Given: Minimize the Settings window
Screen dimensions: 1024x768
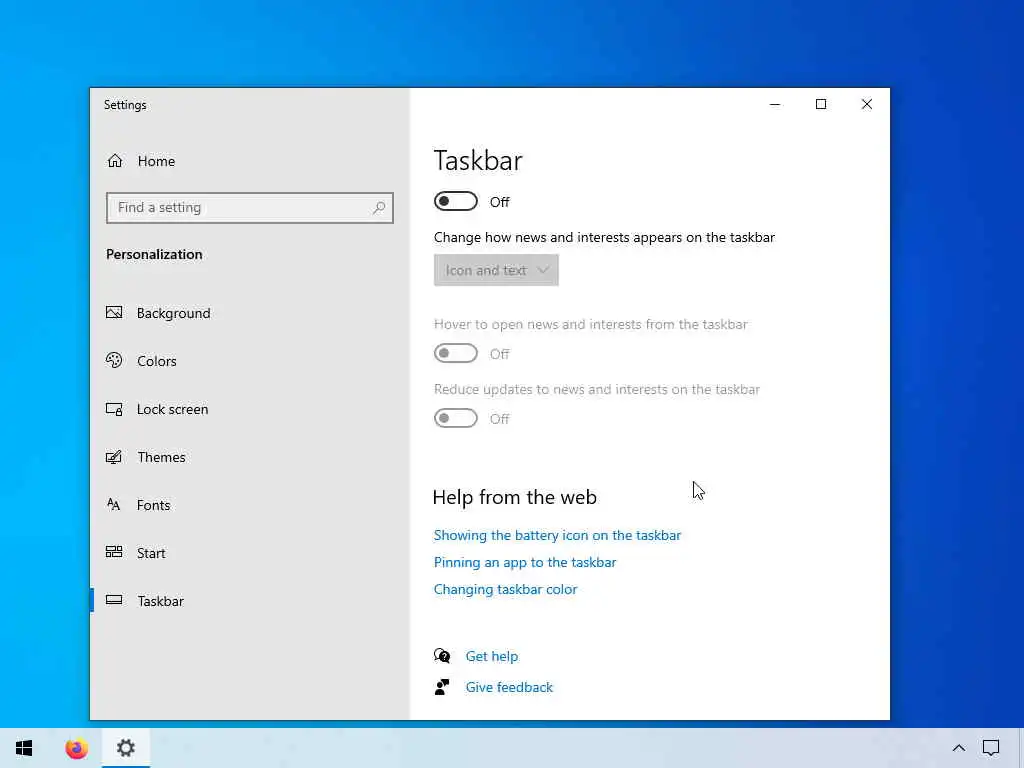Looking at the screenshot, I should coord(775,104).
